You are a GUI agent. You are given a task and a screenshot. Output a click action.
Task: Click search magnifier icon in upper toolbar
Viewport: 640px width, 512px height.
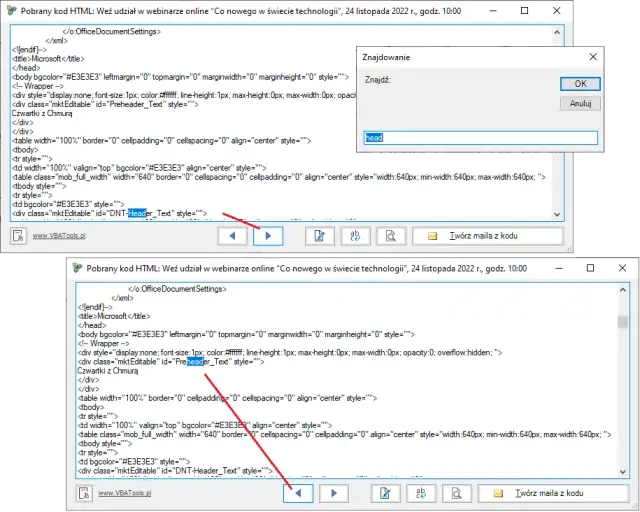(390, 237)
